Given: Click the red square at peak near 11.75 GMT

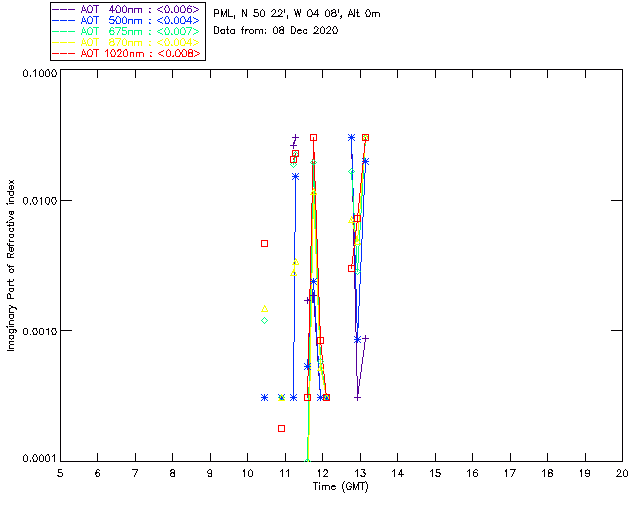Looking at the screenshot, I should (x=313, y=138).
